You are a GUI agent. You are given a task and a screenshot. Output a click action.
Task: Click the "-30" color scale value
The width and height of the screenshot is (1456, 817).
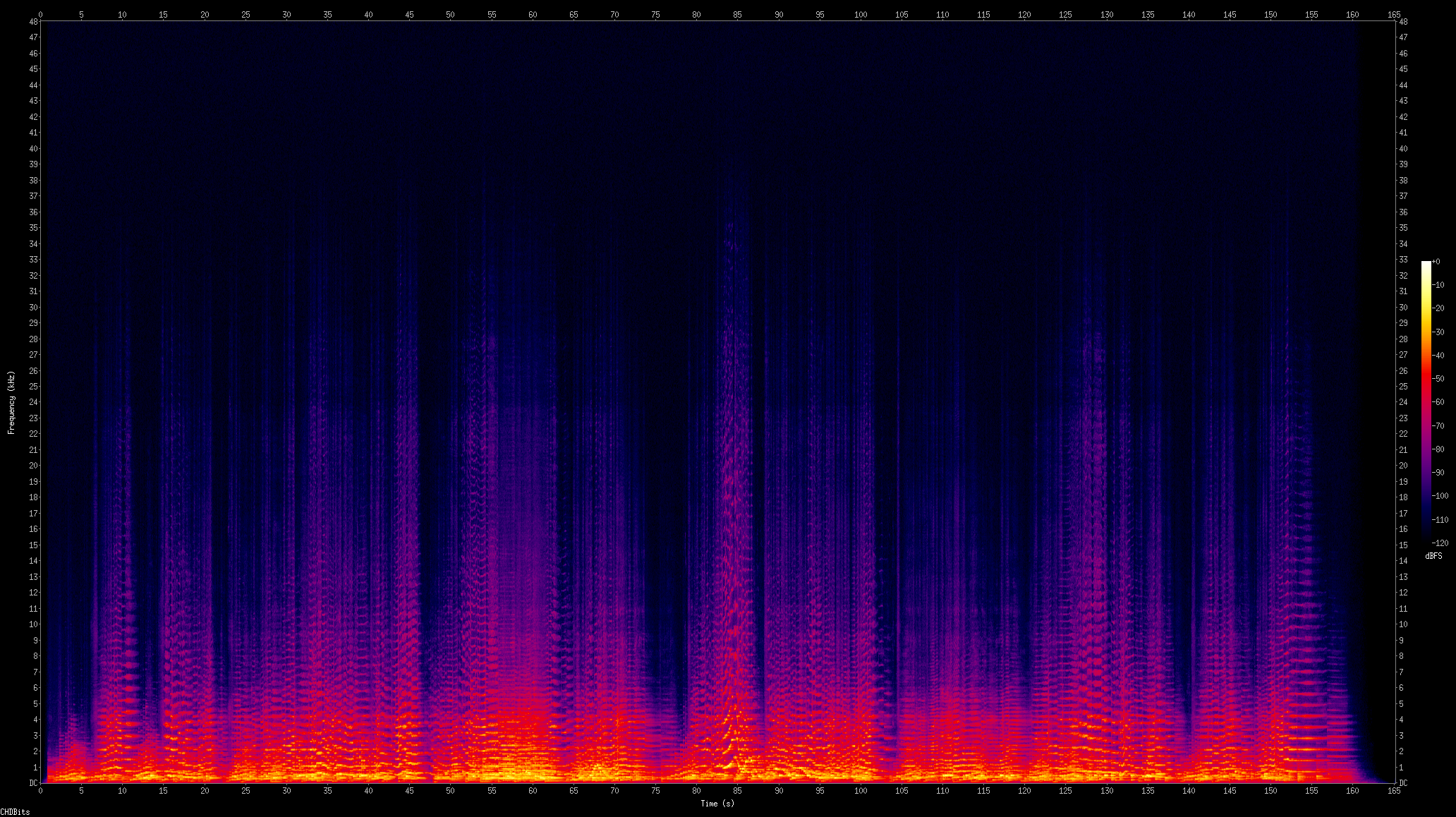pos(1439,332)
